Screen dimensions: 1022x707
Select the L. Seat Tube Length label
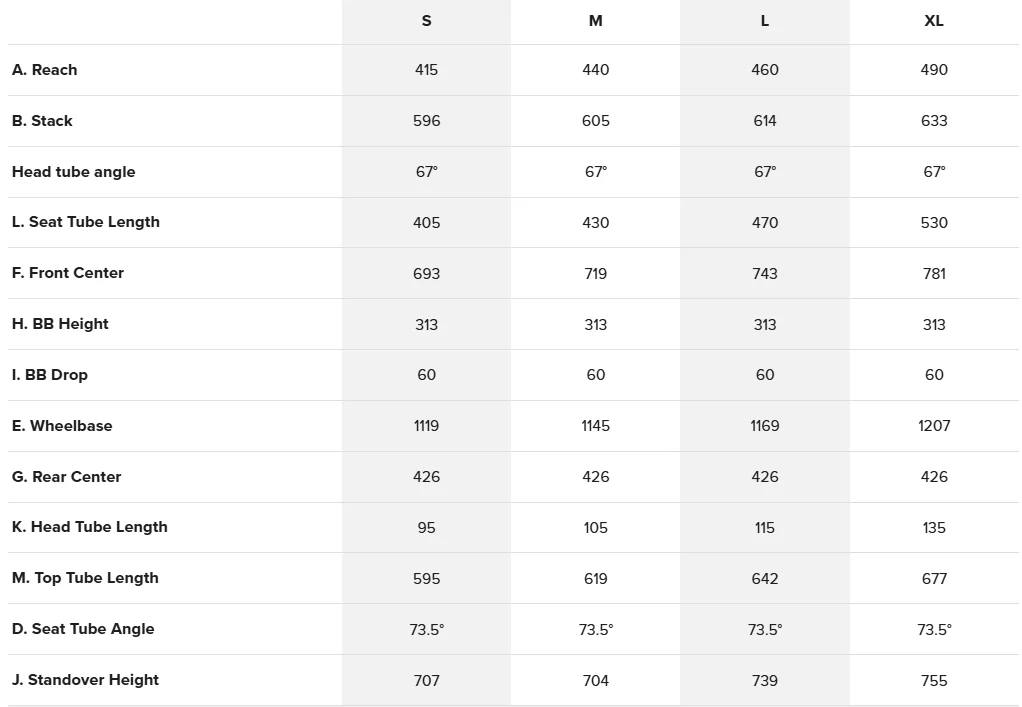[x=86, y=222]
